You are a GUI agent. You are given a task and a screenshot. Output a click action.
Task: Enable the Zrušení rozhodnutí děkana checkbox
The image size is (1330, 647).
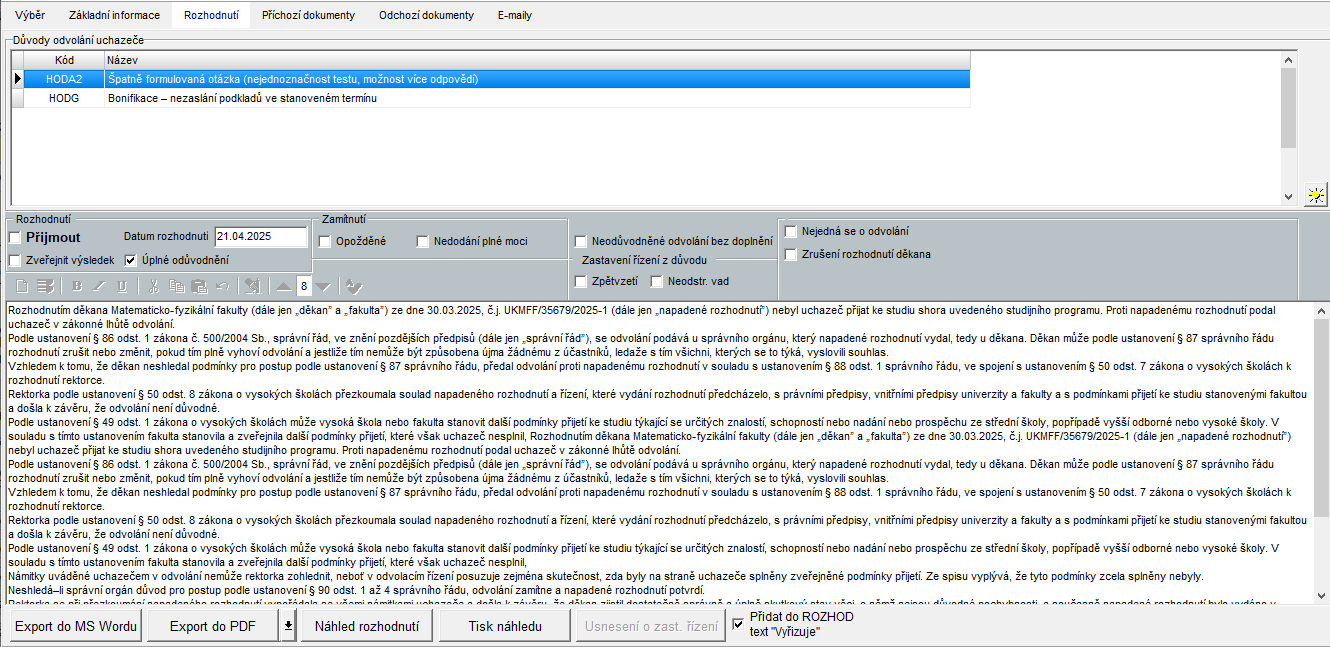tap(791, 254)
